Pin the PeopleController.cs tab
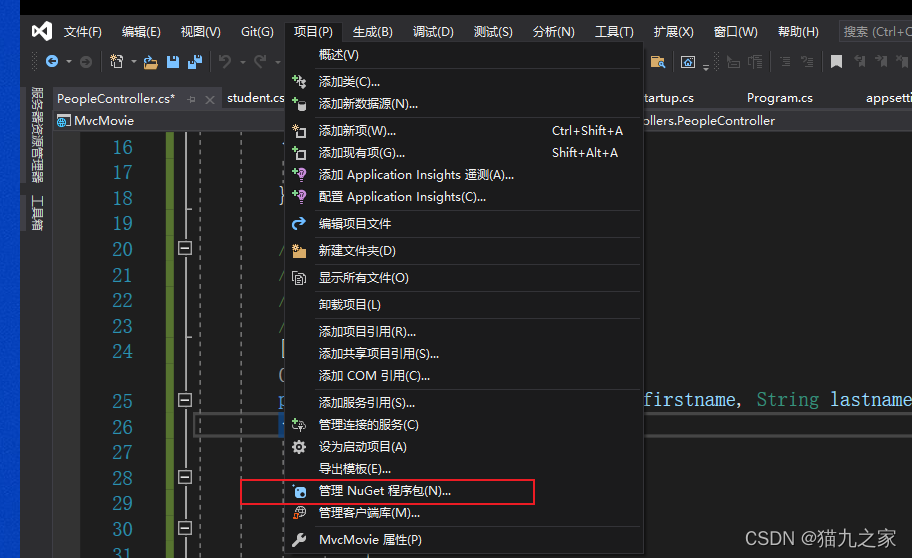The height and width of the screenshot is (558, 912). tap(191, 99)
